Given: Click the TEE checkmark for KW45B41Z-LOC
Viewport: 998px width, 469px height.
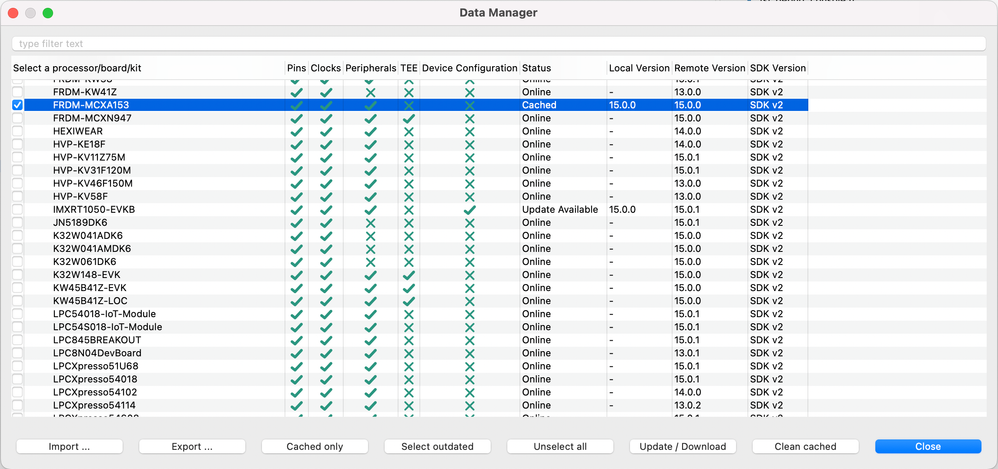Looking at the screenshot, I should pyautogui.click(x=409, y=301).
